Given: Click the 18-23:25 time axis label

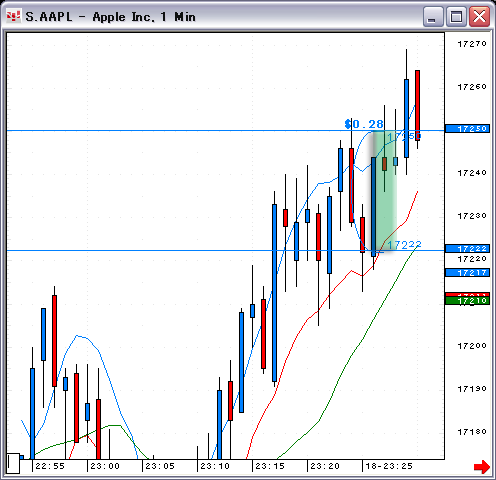Looking at the screenshot, I should [389, 466].
